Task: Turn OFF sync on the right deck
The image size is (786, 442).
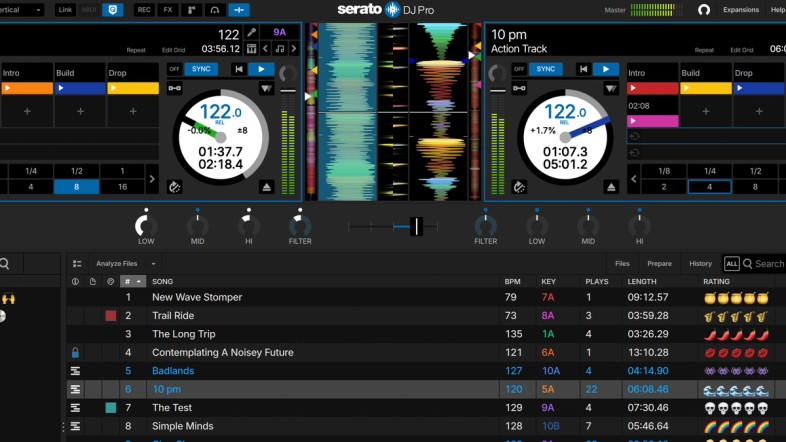Action: [x=519, y=69]
